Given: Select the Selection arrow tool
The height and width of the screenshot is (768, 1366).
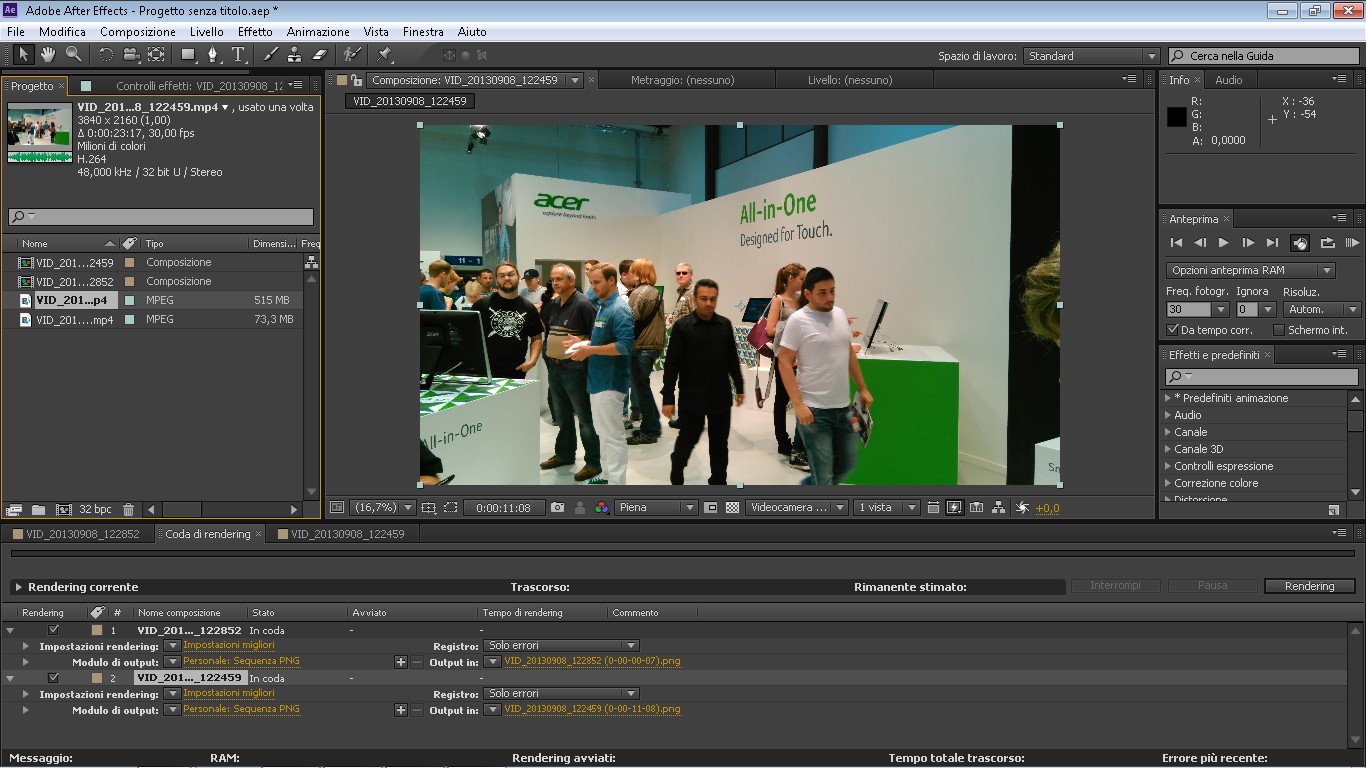Looking at the screenshot, I should point(24,55).
